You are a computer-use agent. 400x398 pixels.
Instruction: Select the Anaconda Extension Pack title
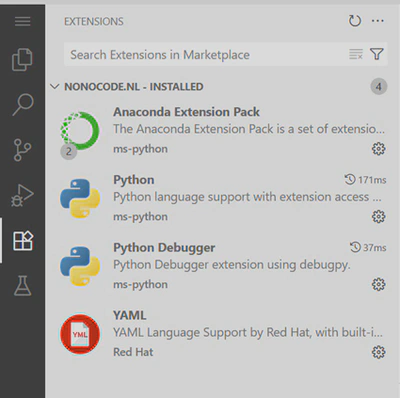tap(186, 112)
